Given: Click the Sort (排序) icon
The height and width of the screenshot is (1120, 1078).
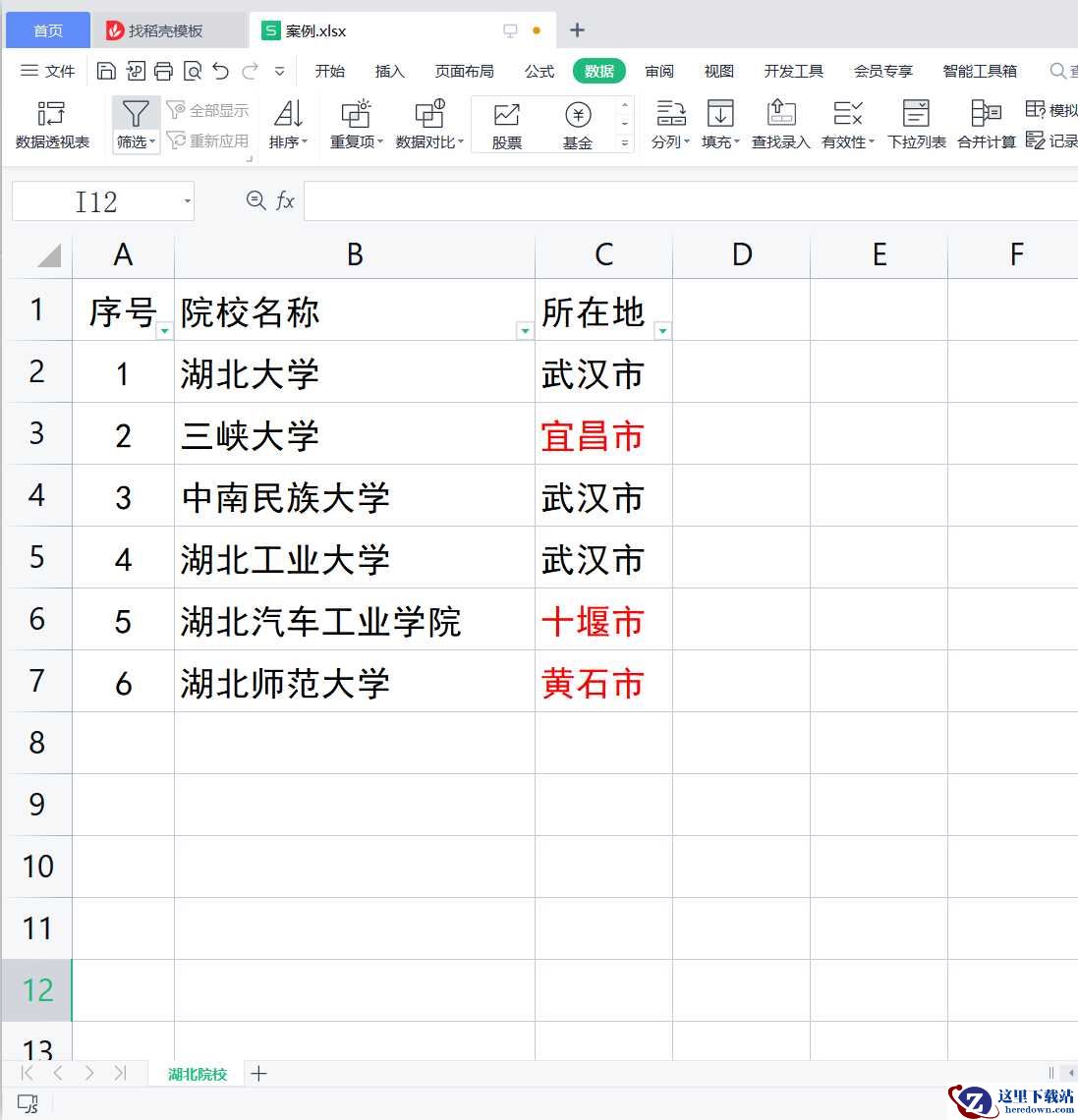Looking at the screenshot, I should 288,114.
